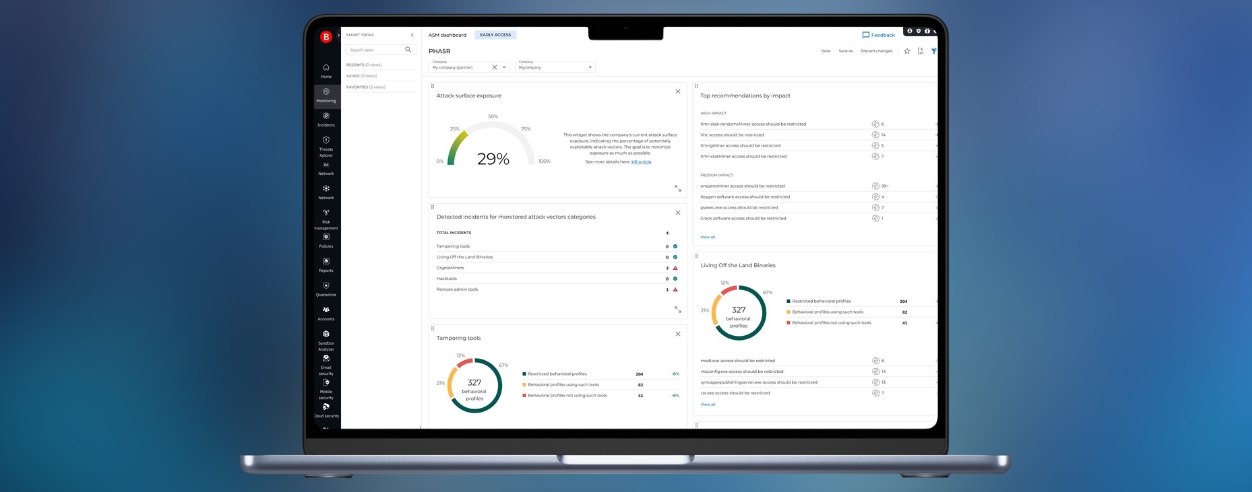Image resolution: width=1252 pixels, height=492 pixels.
Task: Open the Home sidebar icon
Action: (x=326, y=68)
